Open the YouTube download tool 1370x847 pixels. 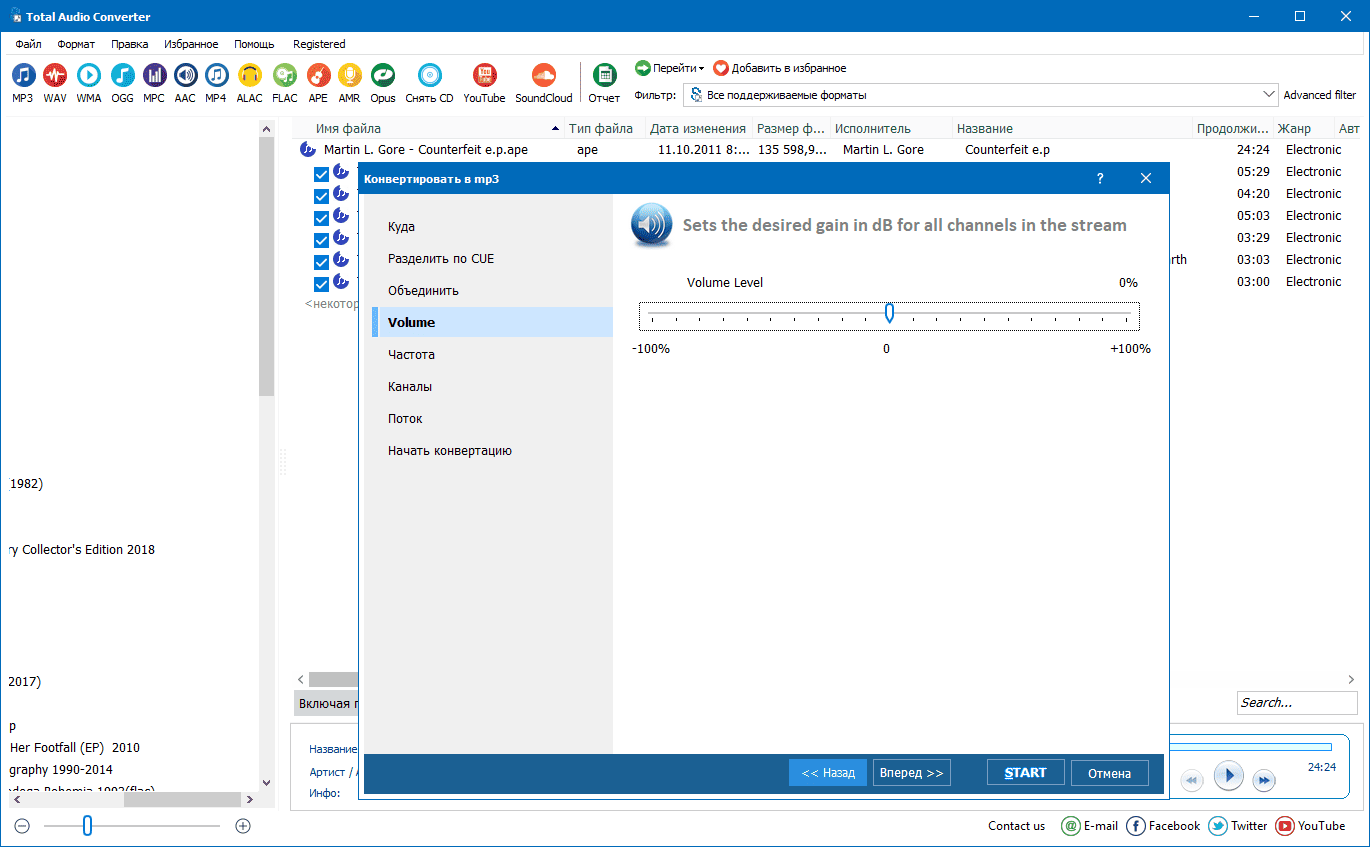[x=484, y=76]
